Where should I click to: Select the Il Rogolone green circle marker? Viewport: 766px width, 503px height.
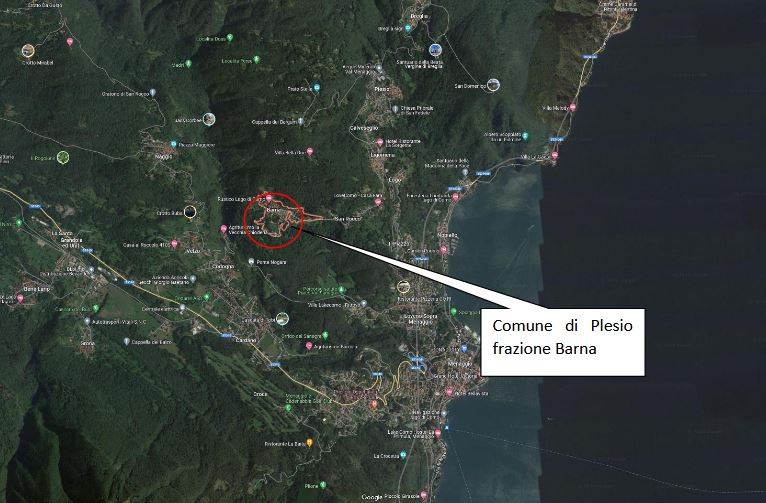(63, 157)
